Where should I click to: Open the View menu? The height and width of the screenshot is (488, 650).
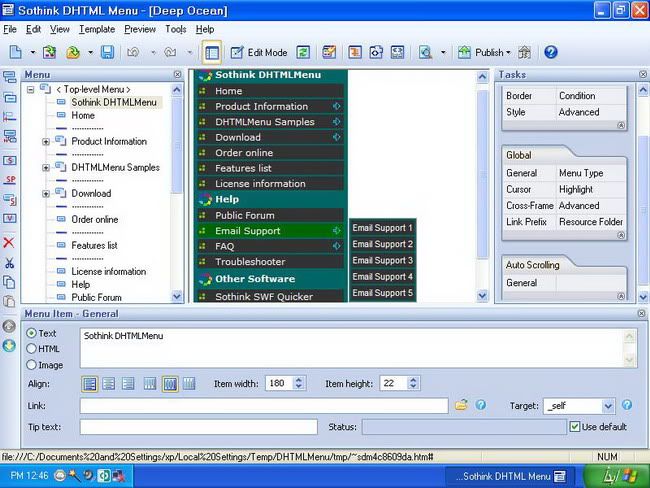(x=60, y=29)
